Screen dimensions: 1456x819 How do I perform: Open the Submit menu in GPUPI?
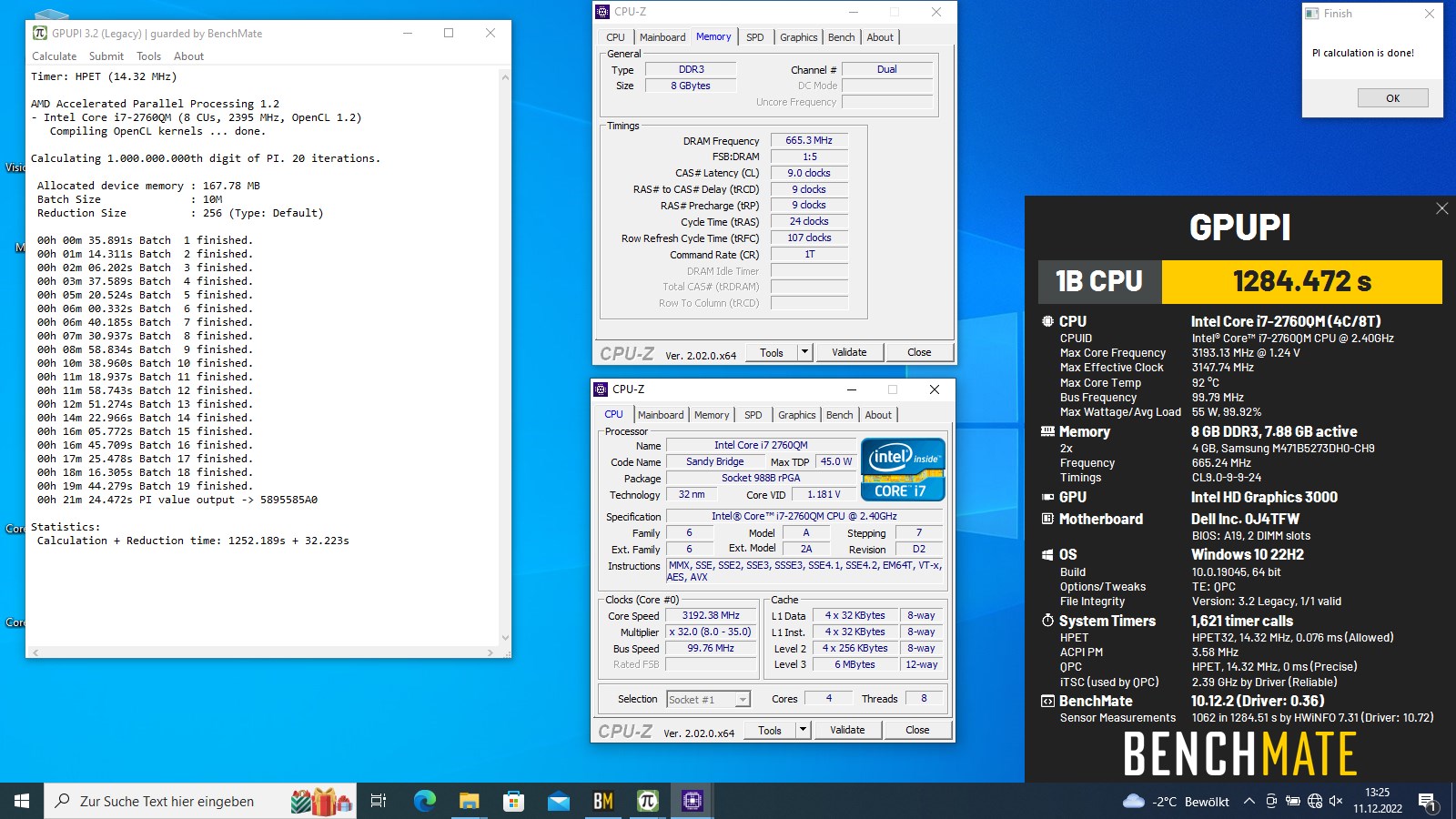106,56
